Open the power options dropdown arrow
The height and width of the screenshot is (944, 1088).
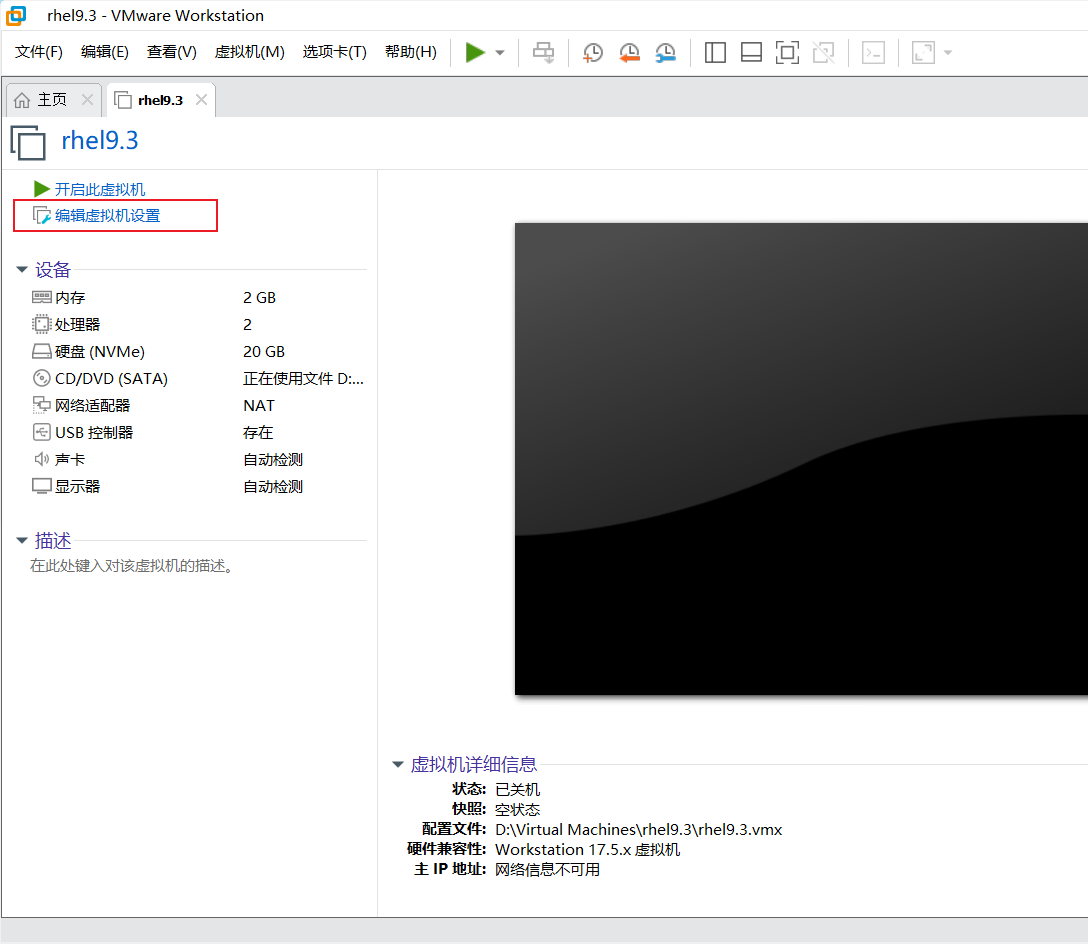pos(500,53)
